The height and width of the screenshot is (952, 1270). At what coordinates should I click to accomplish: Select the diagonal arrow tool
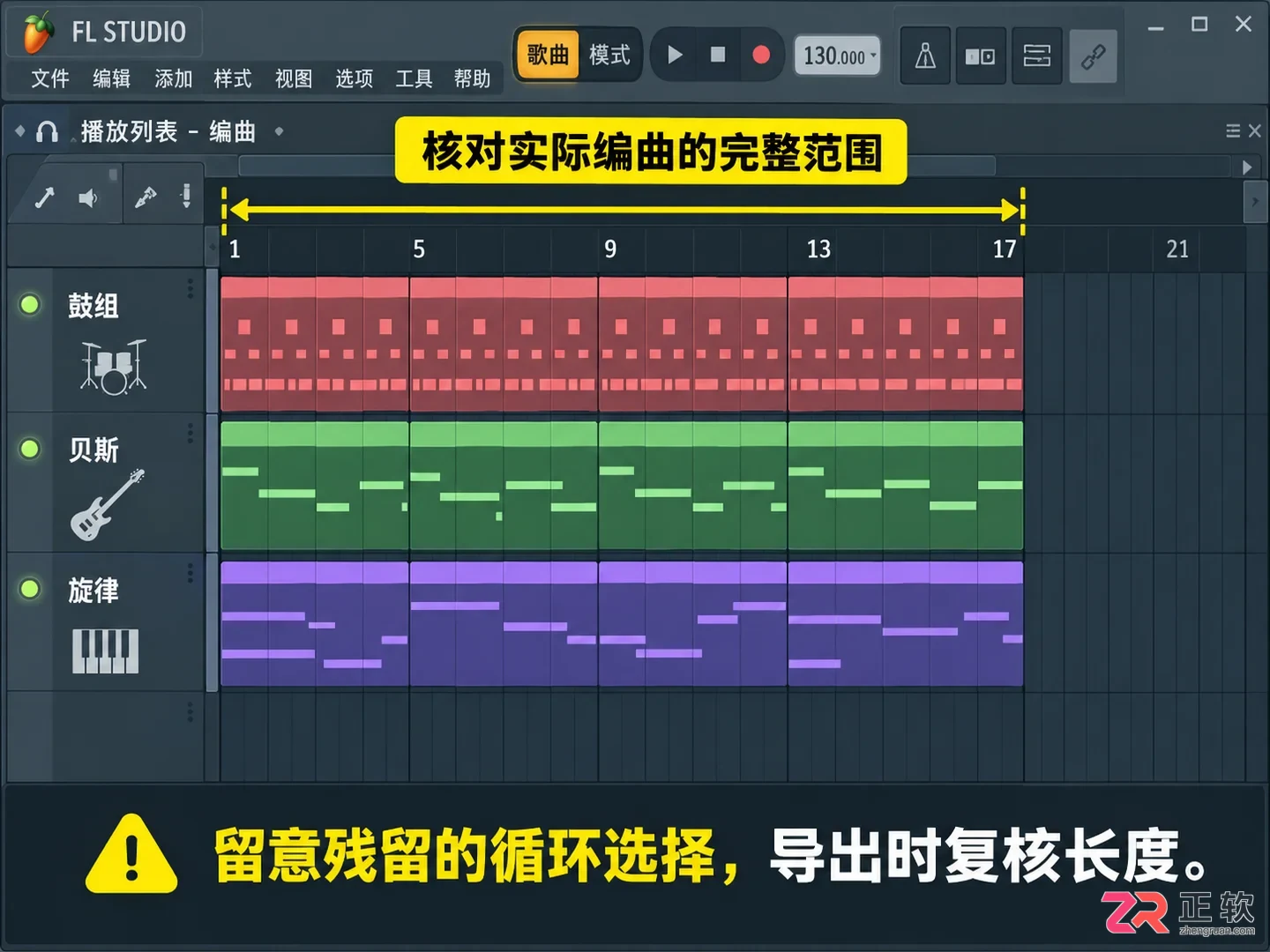pos(44,197)
